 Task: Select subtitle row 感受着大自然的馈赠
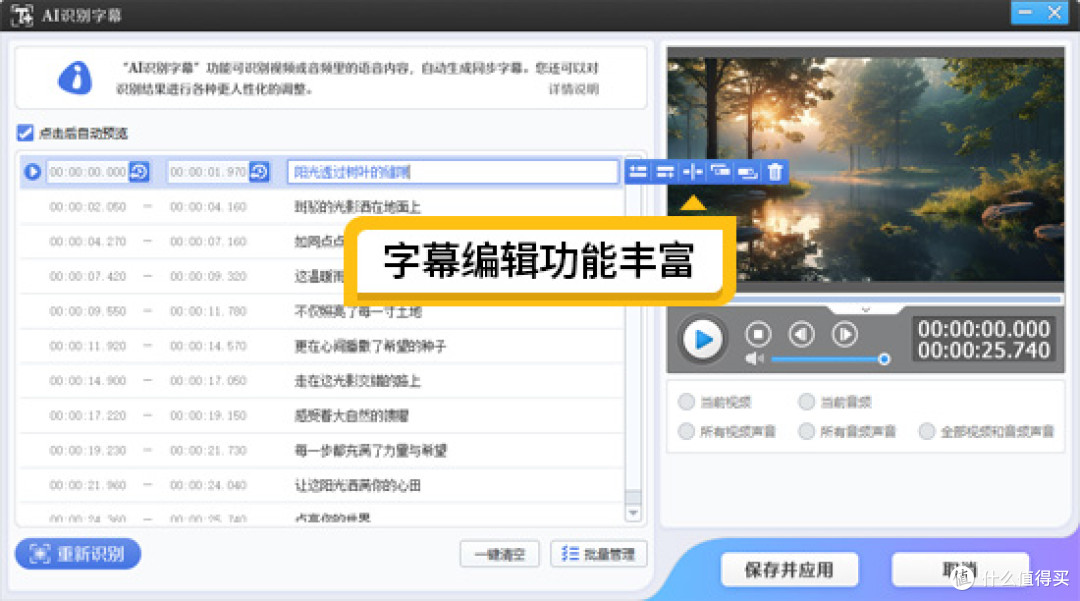pyautogui.click(x=322, y=415)
